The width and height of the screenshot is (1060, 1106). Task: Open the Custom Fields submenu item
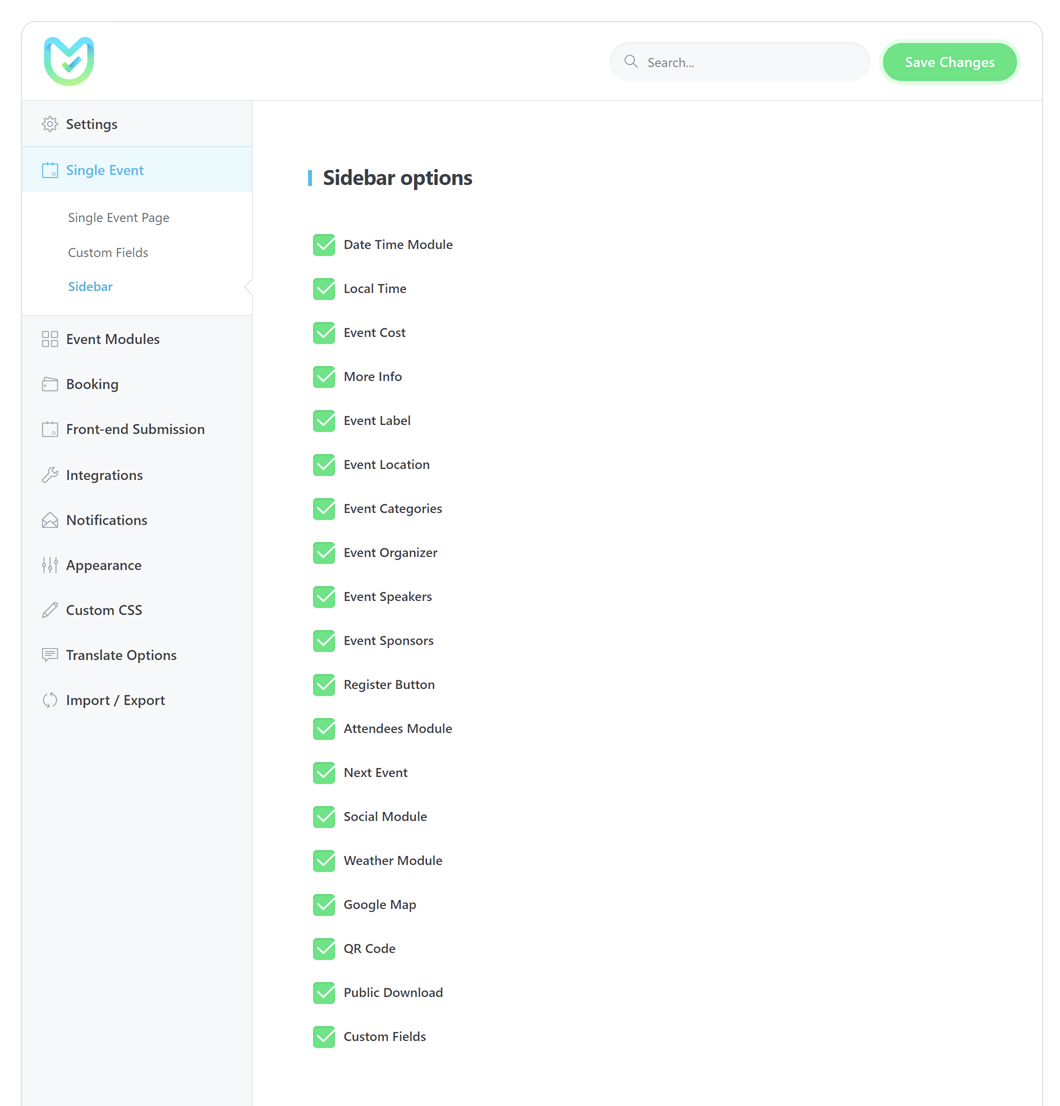coord(108,252)
